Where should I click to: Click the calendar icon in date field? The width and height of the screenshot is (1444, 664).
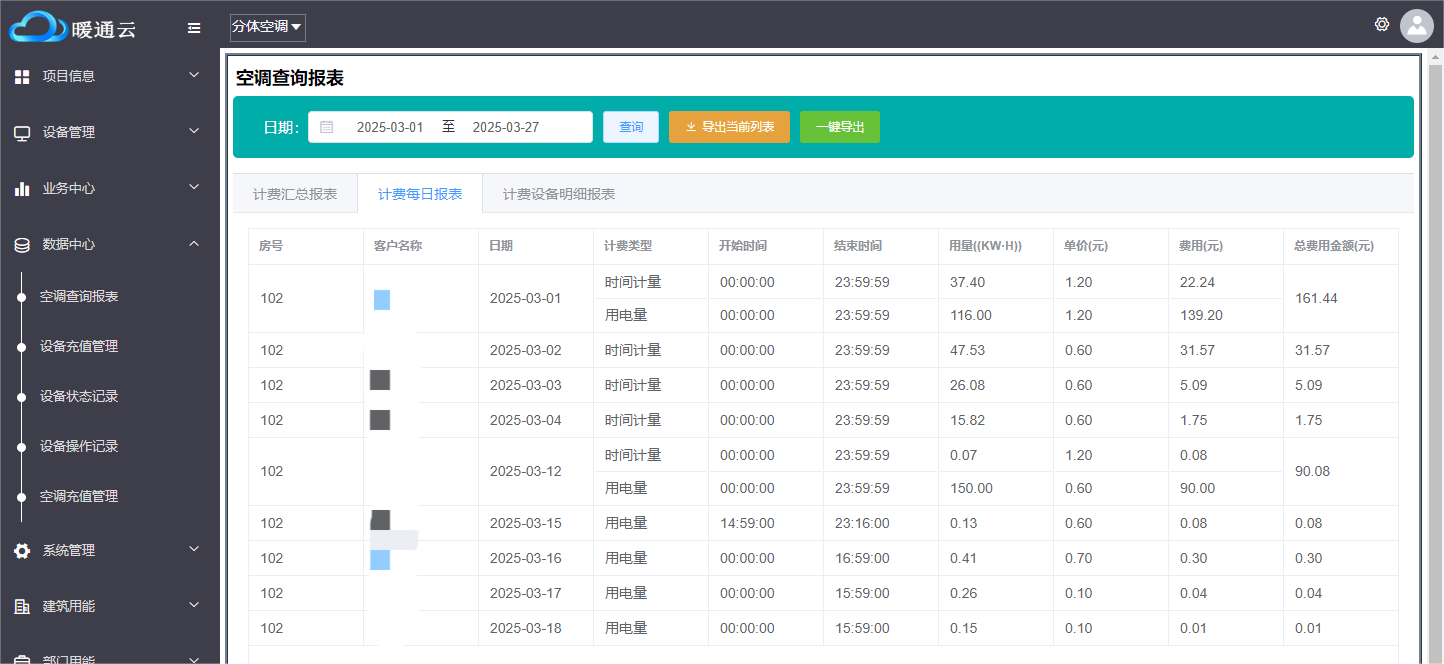[x=327, y=127]
